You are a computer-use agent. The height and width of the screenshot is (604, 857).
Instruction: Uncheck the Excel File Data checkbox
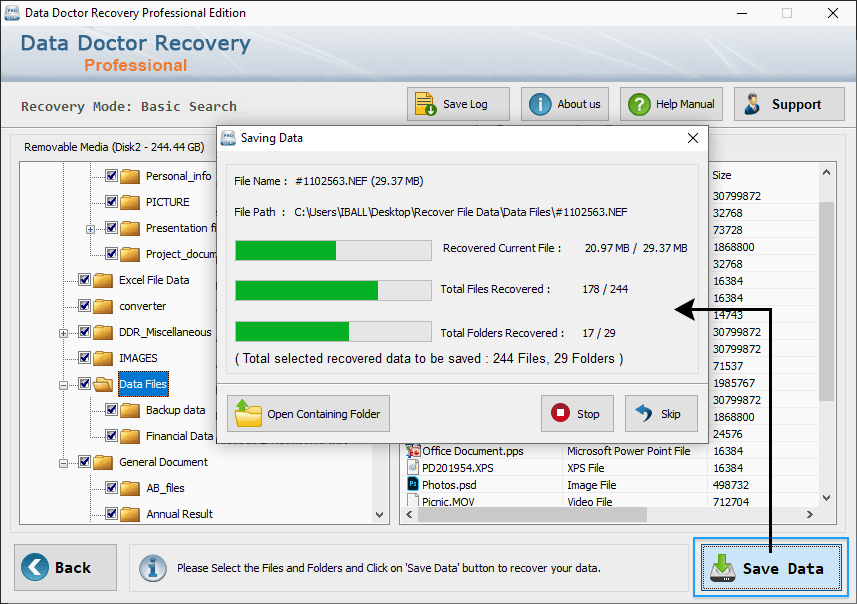tap(84, 279)
